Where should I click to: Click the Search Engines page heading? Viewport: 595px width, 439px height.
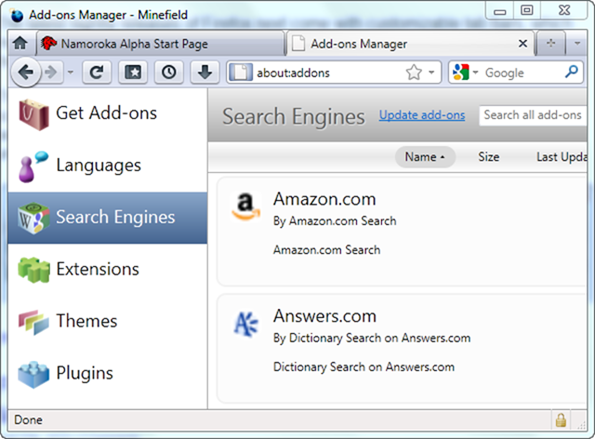[293, 116]
